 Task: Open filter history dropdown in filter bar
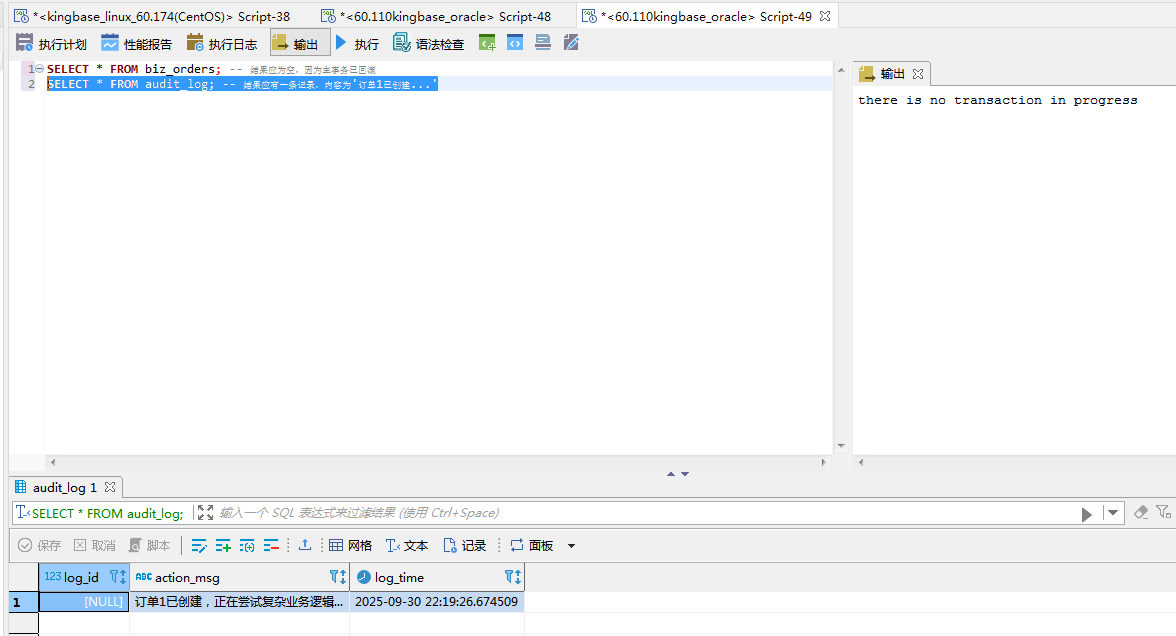(x=1113, y=513)
